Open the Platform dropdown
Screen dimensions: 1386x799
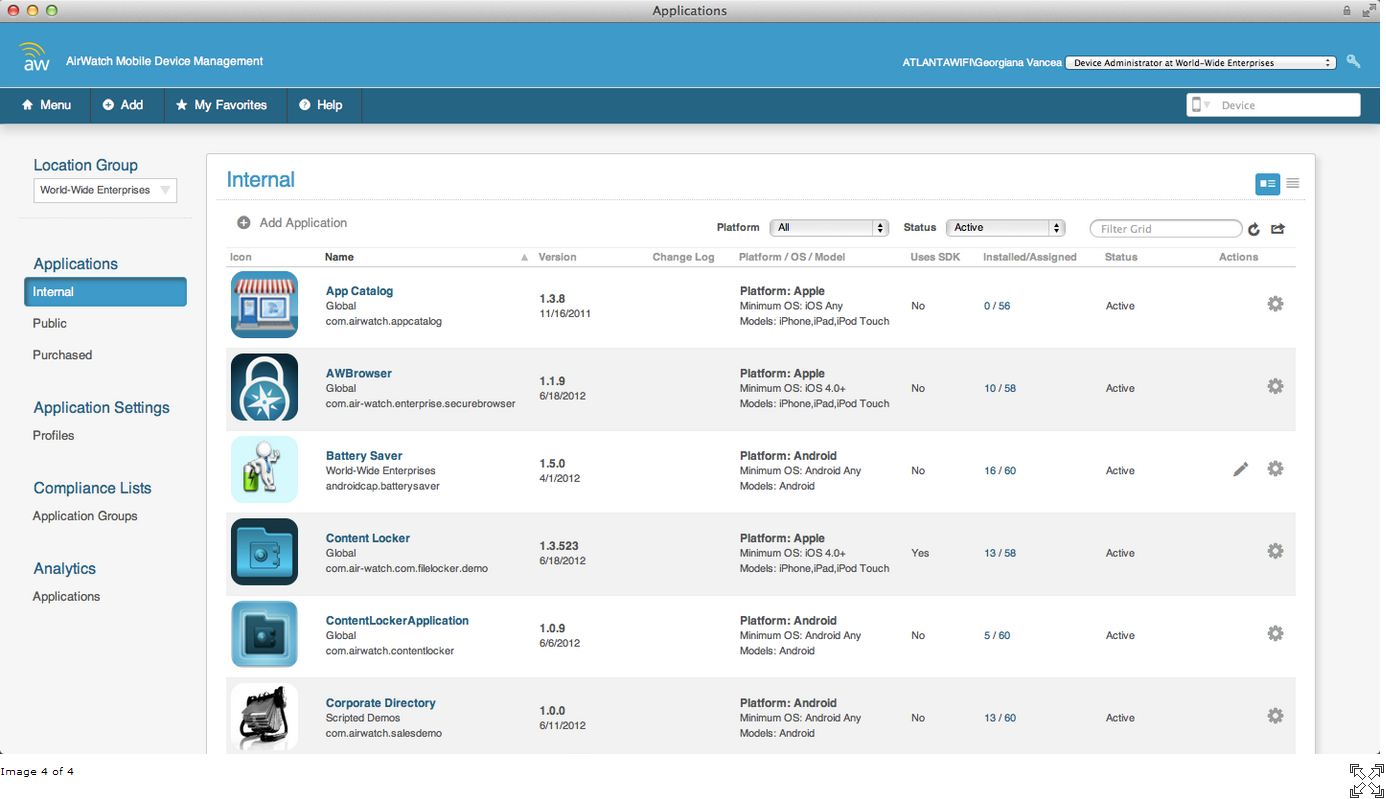click(829, 227)
